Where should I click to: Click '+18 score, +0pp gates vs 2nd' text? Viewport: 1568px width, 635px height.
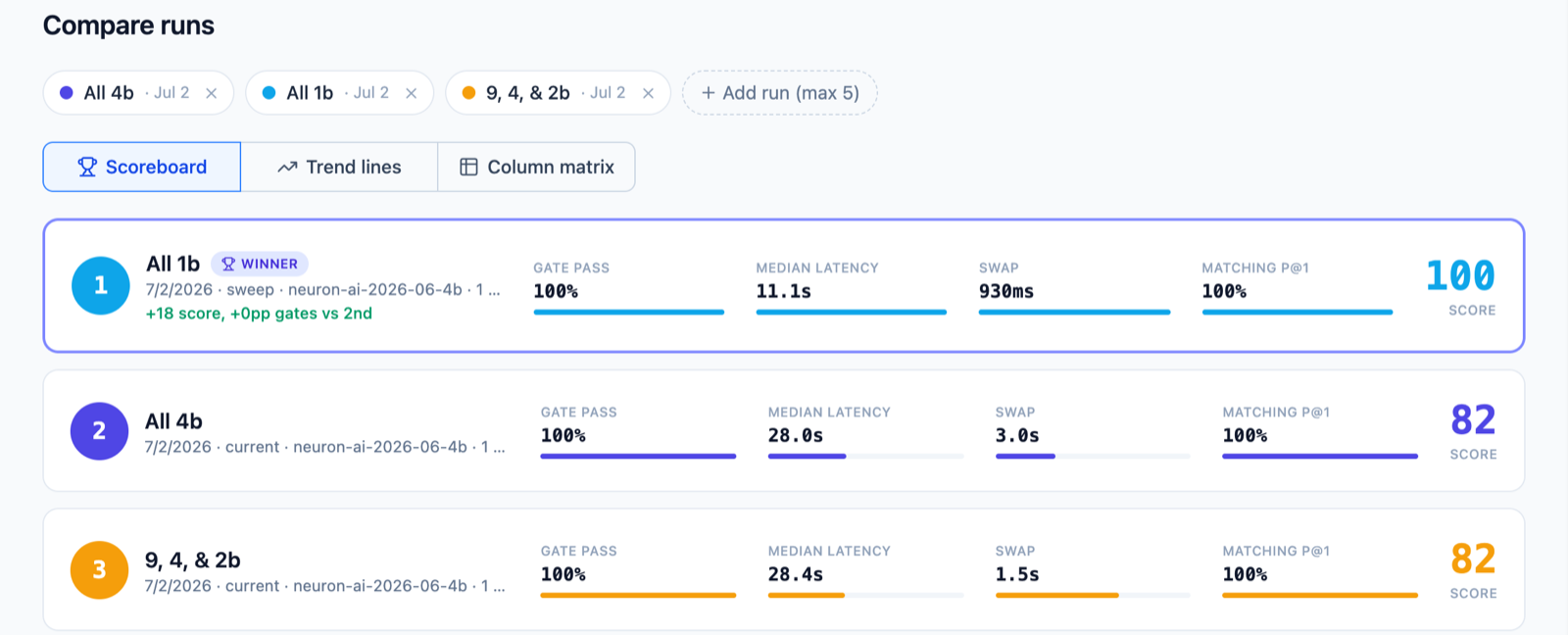(x=259, y=314)
